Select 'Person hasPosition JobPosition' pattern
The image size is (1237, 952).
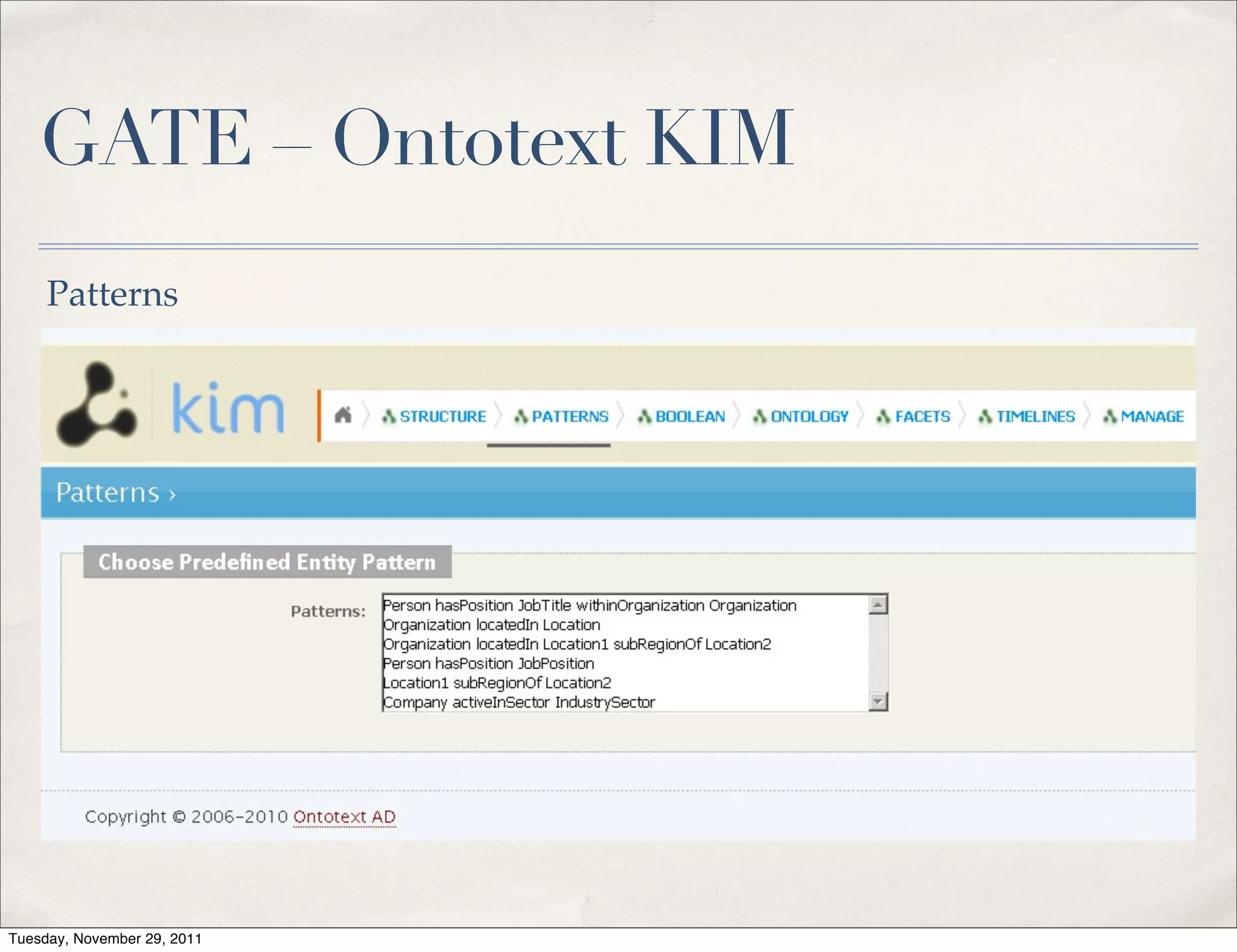click(x=489, y=664)
